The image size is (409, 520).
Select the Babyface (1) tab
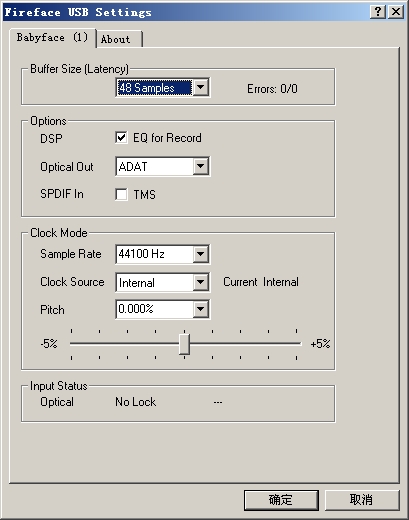click(53, 38)
